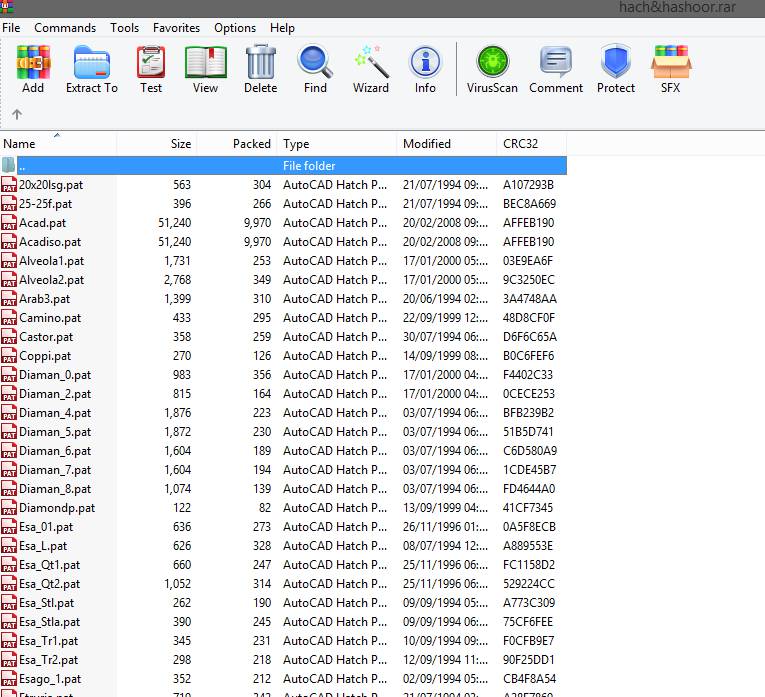Click CRC32 value A107293B

pyautogui.click(x=528, y=185)
